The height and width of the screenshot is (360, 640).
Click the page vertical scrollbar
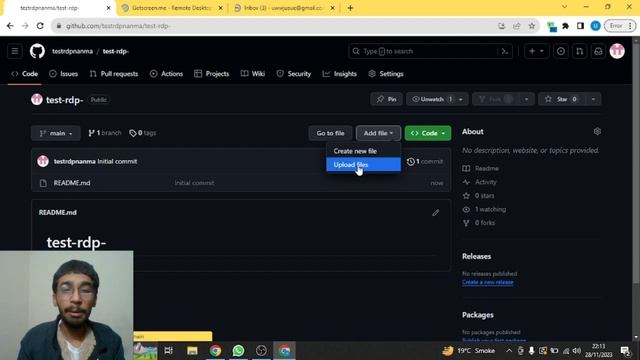tap(636, 163)
